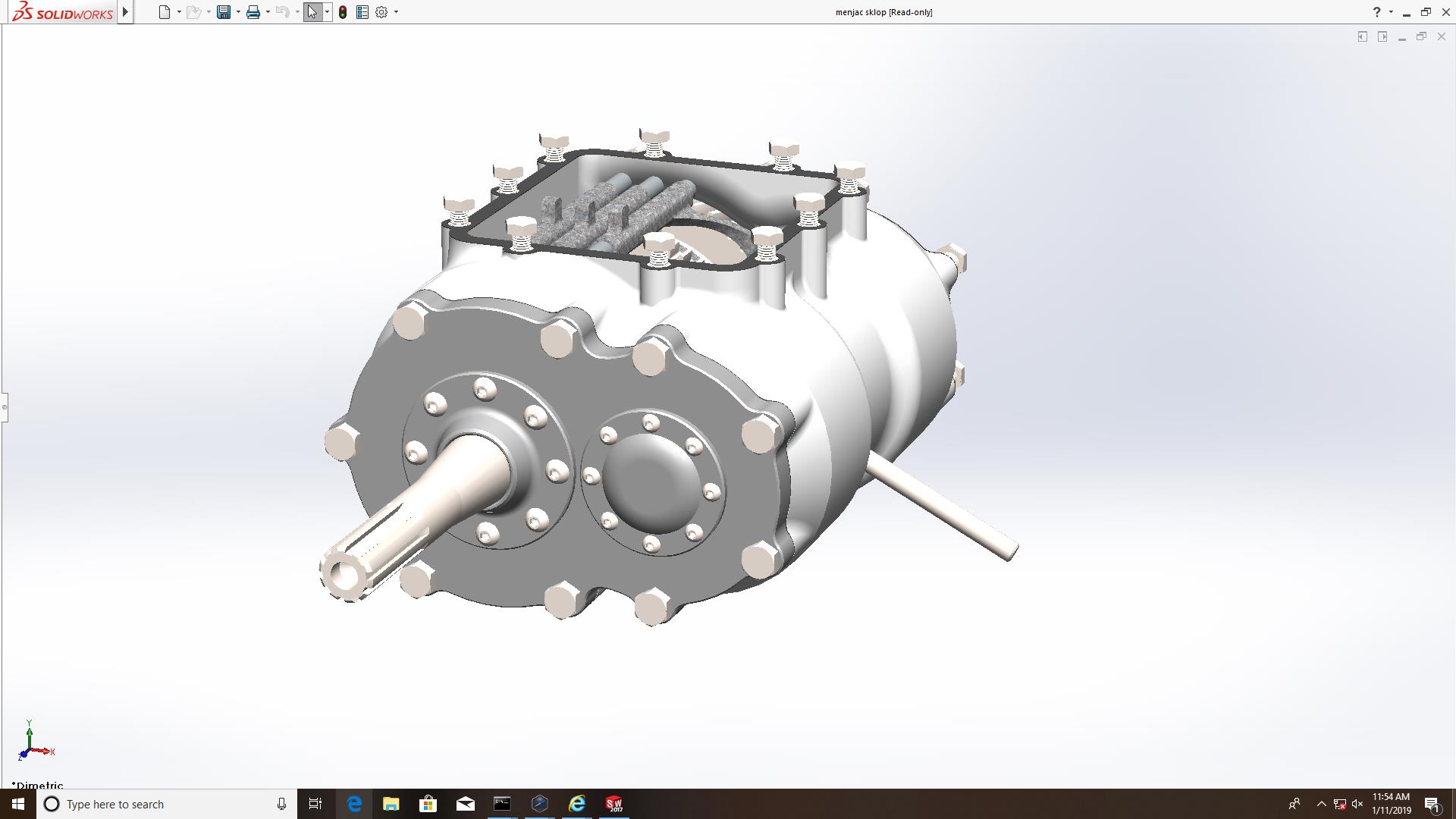Screen dimensions: 1456x819
Task: Click the SolidWorks Help question mark
Action: tap(1376, 12)
